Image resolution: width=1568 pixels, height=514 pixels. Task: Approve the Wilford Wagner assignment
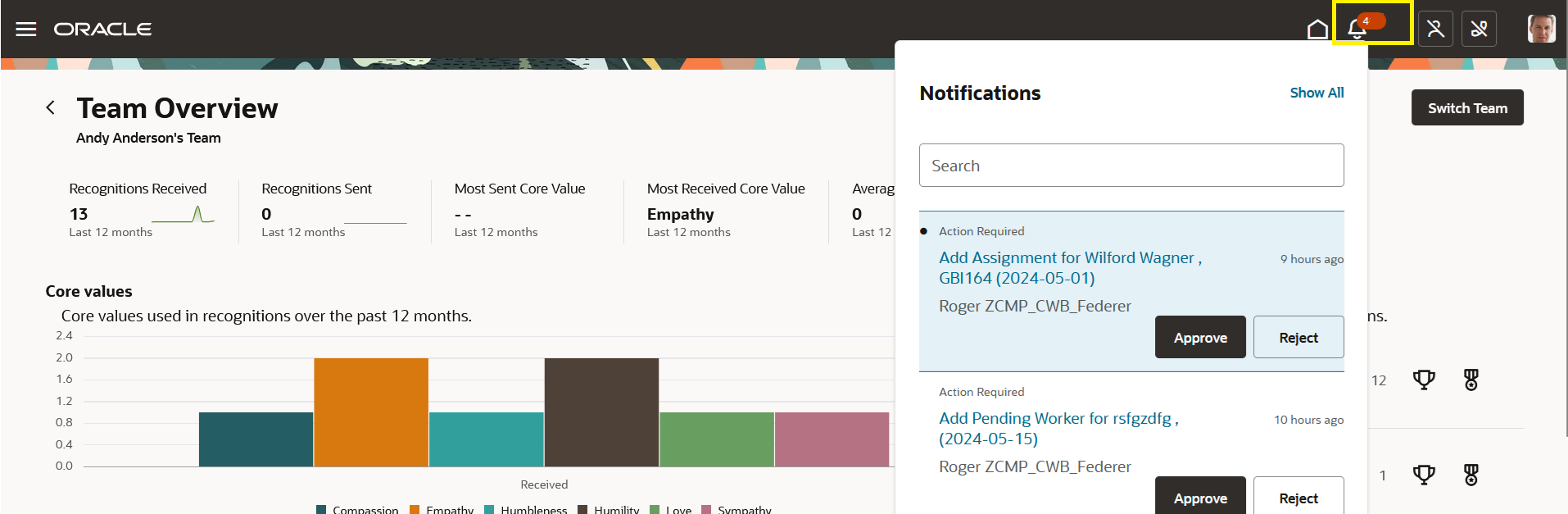point(1200,337)
